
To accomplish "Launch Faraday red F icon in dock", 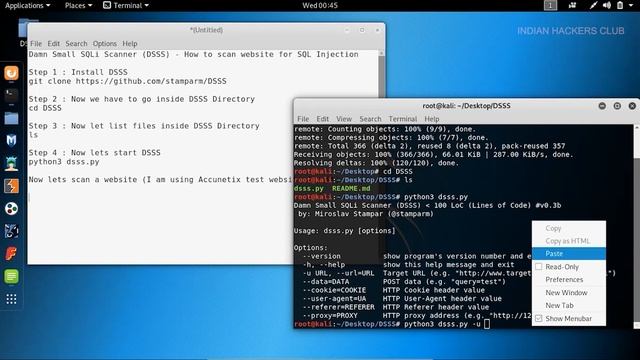I will point(11,254).
